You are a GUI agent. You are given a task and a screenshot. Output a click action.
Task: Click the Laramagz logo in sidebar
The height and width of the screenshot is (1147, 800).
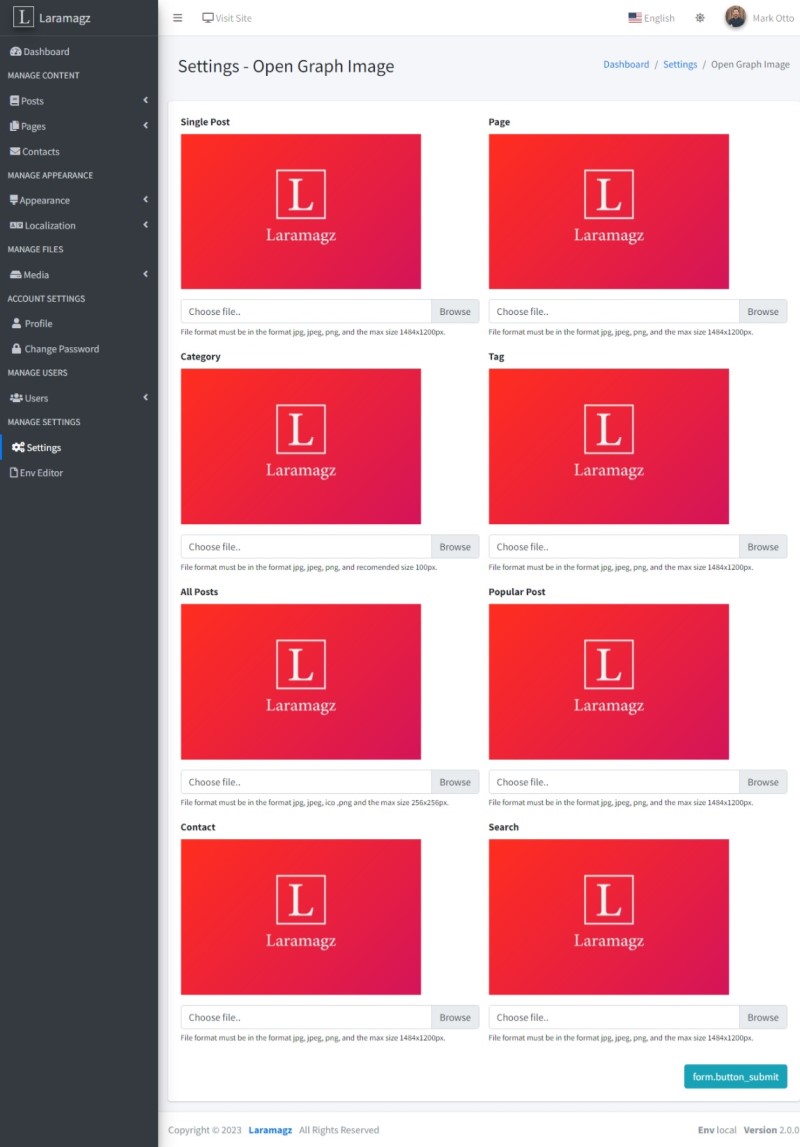click(23, 18)
